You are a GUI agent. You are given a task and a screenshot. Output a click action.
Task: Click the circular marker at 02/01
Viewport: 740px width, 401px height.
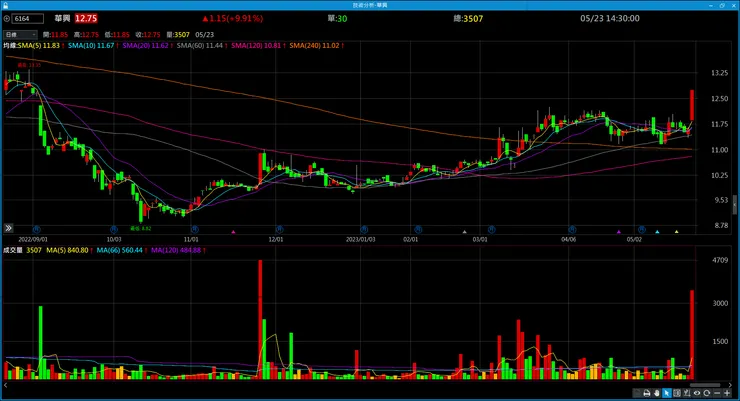(x=418, y=229)
